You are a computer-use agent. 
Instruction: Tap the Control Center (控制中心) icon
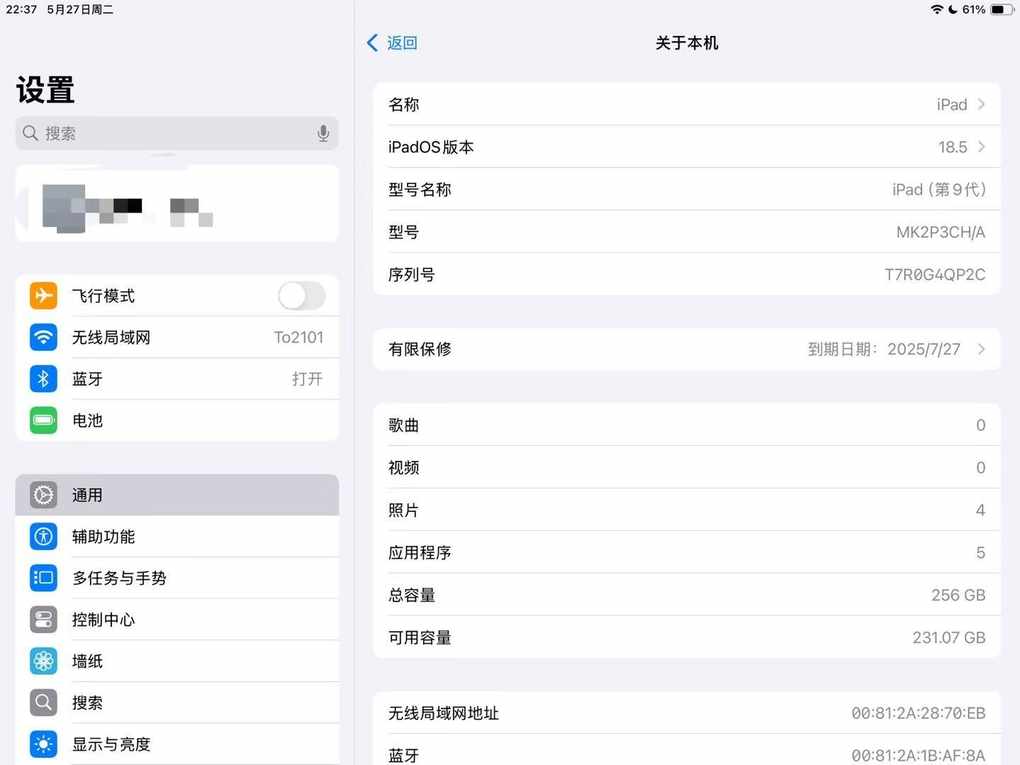point(44,619)
